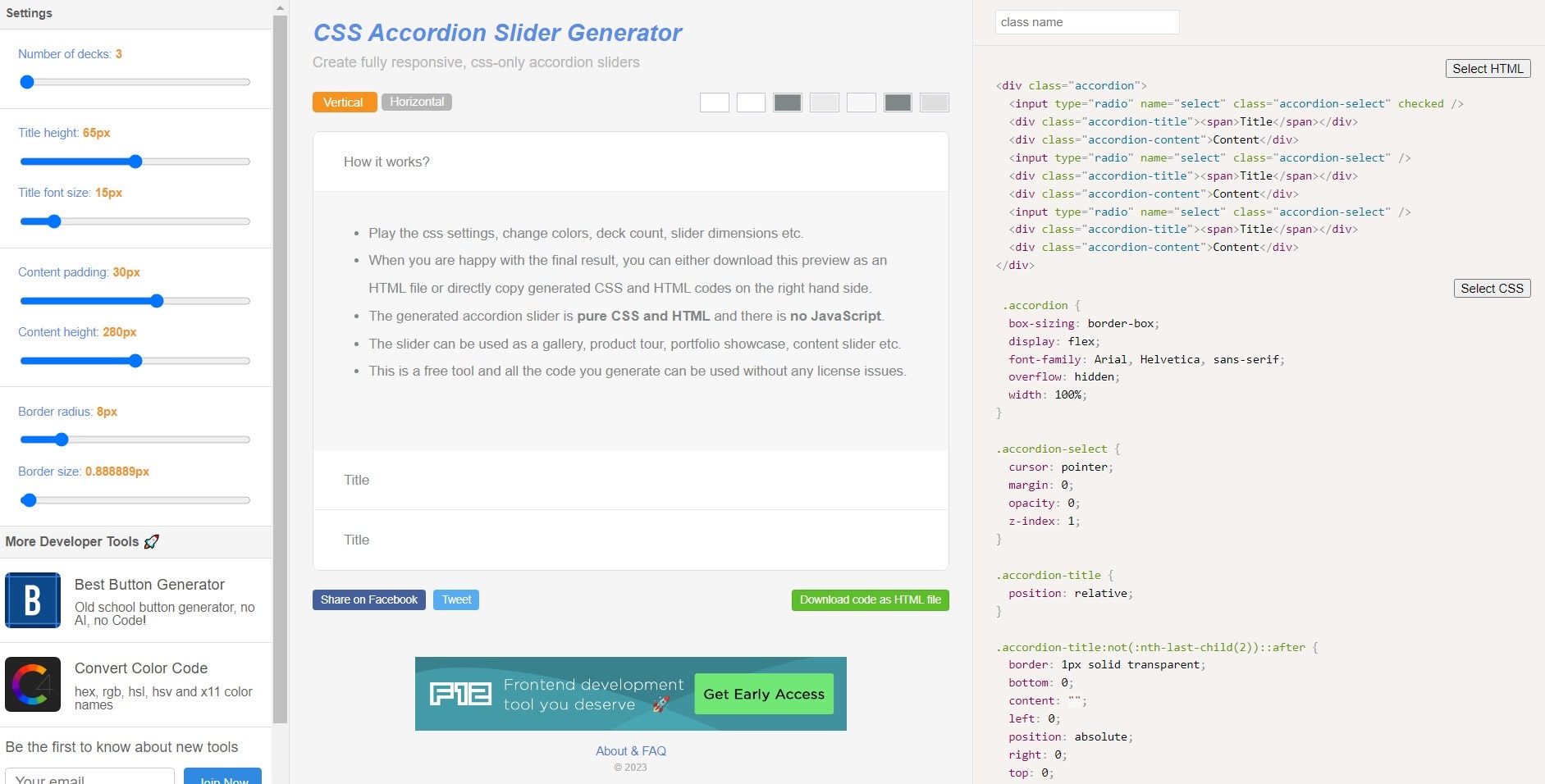This screenshot has width=1545, height=784.
Task: Adjust the Content height slider handle
Action: pos(135,360)
